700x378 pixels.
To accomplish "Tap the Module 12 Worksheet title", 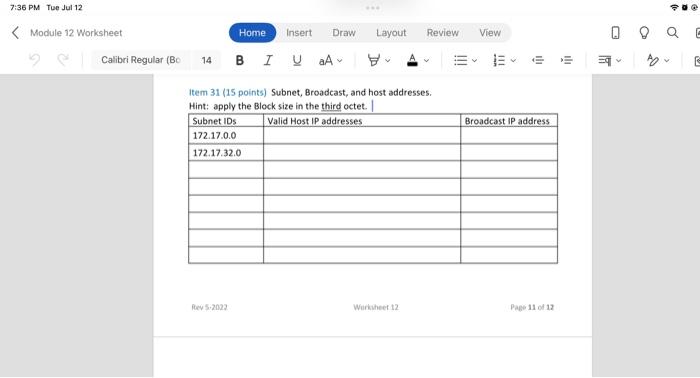I will coord(76,33).
